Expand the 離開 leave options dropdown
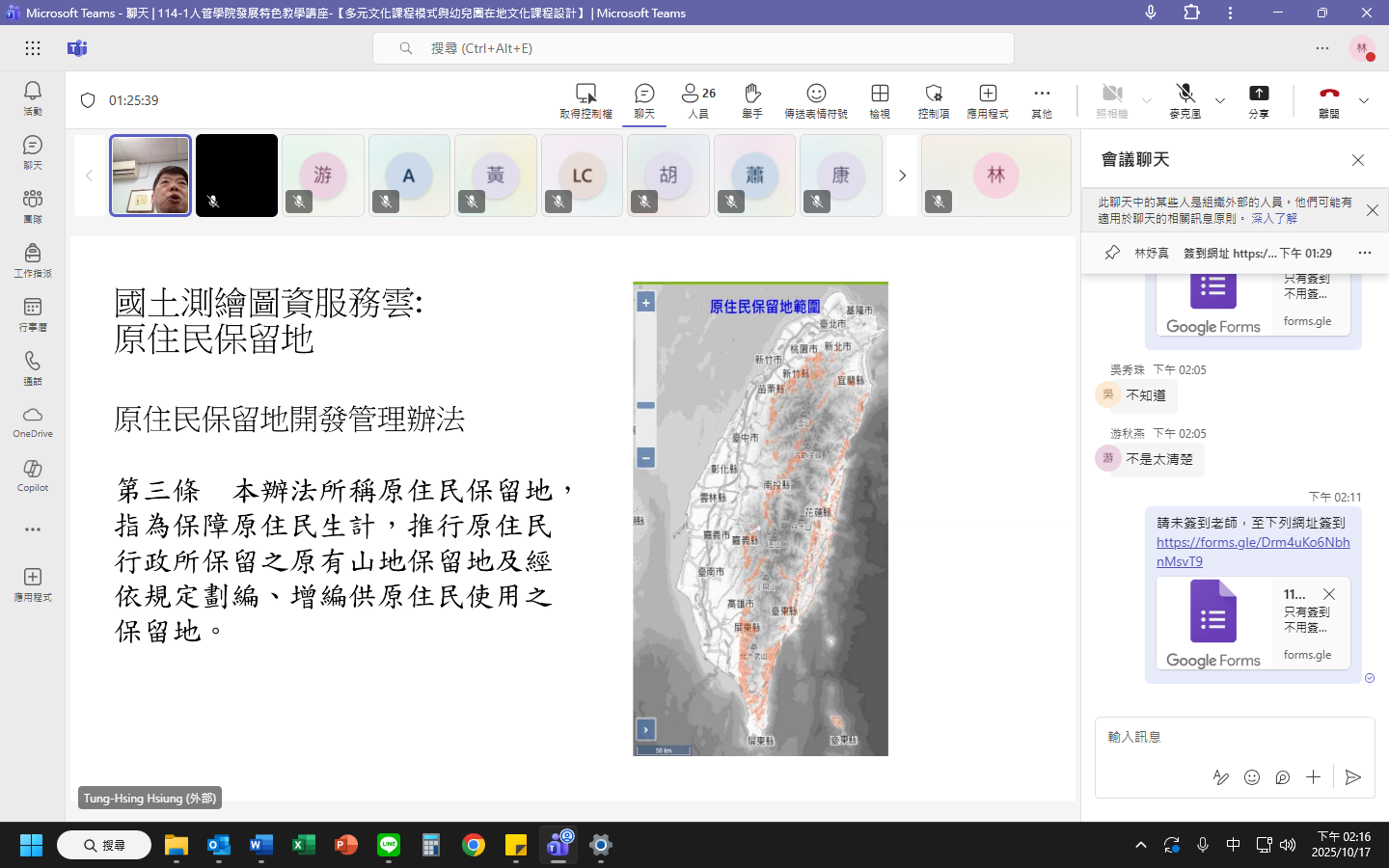The height and width of the screenshot is (868, 1389). click(x=1364, y=100)
